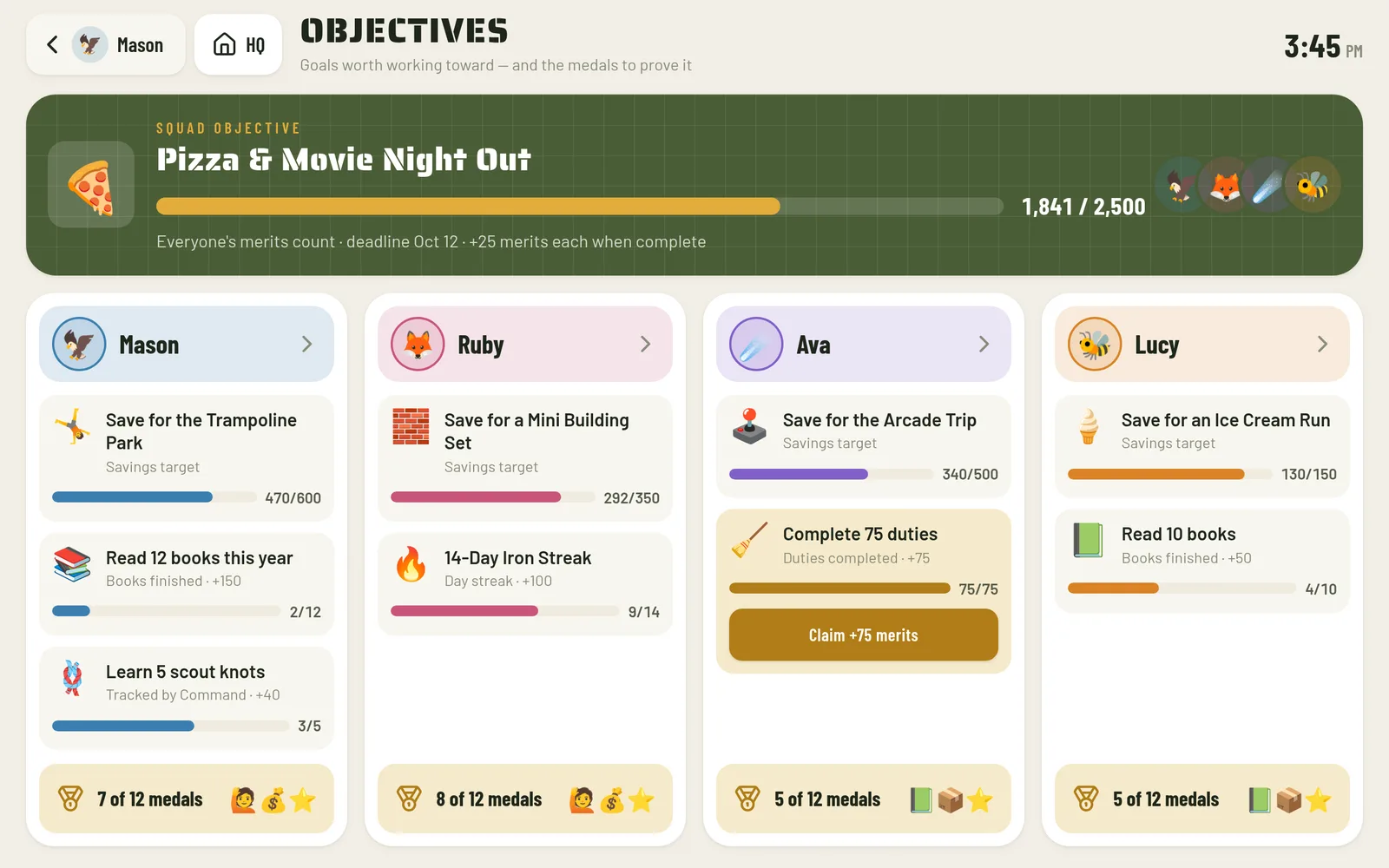Click the ice cream cone icon
Screen dimensions: 1389x868
pyautogui.click(x=1088, y=427)
